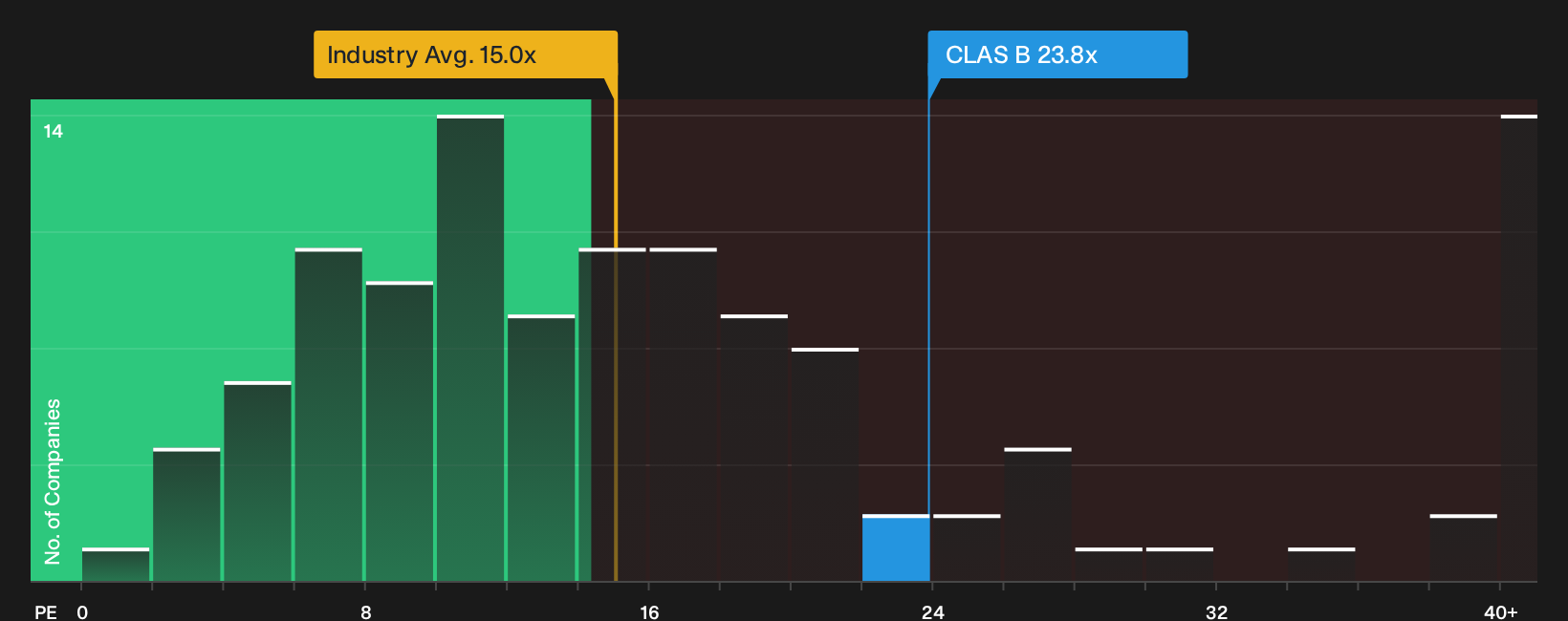Click the tallest bar near PE 10-12
The height and width of the screenshot is (621, 1568).
point(470,348)
